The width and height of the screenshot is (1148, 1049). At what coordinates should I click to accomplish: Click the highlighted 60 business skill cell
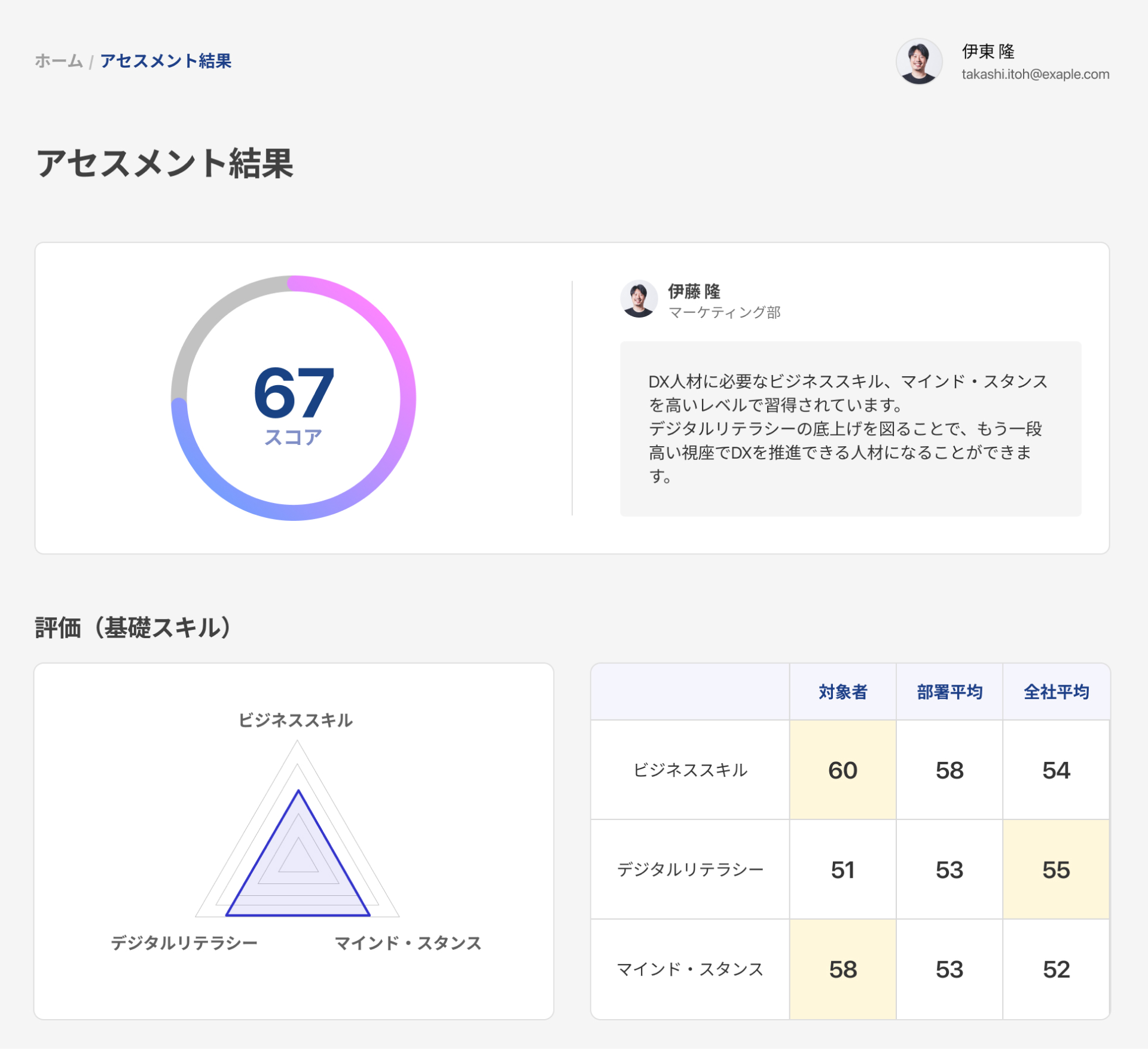842,770
